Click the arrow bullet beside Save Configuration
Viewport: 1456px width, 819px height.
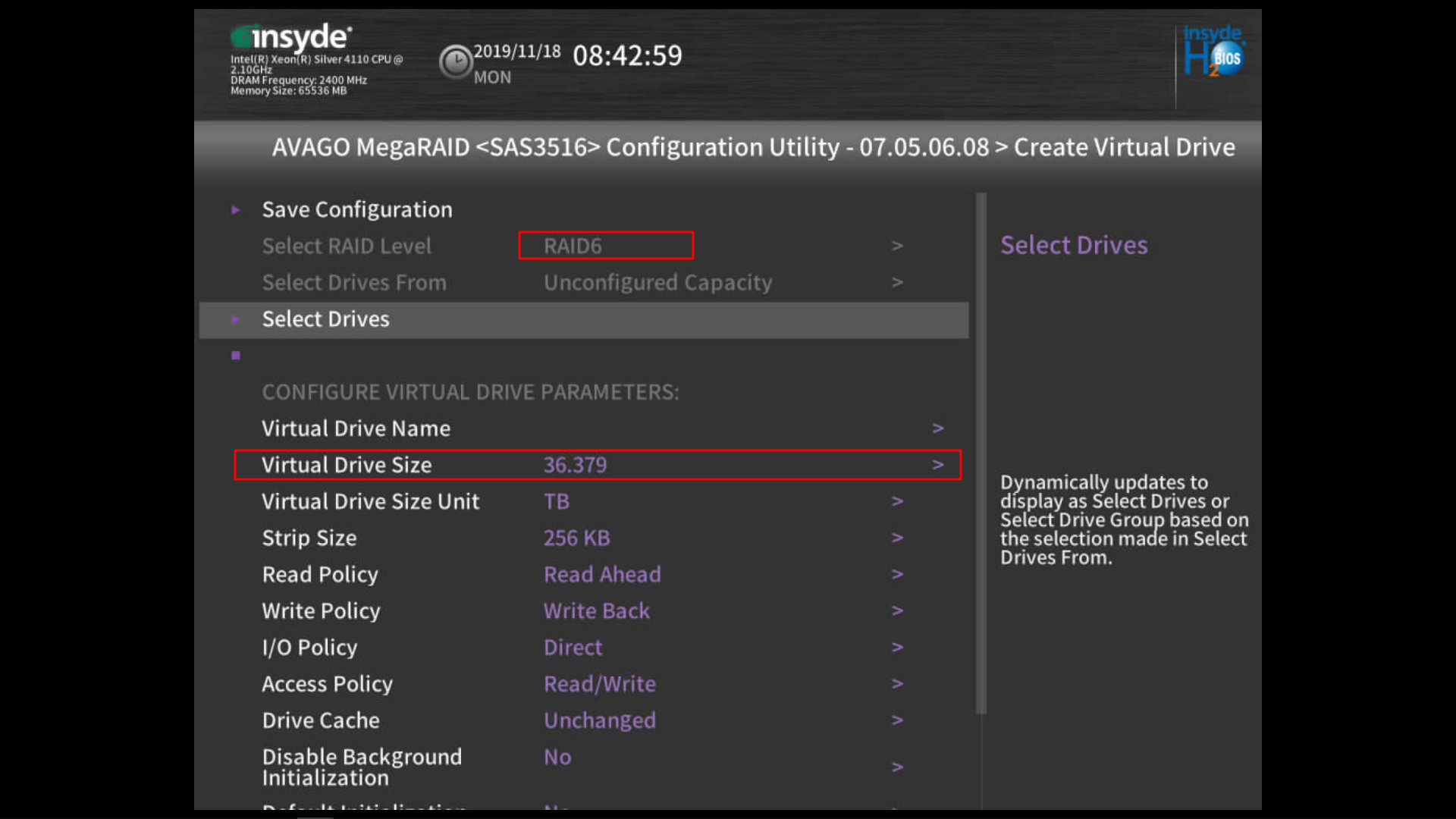[x=236, y=210]
